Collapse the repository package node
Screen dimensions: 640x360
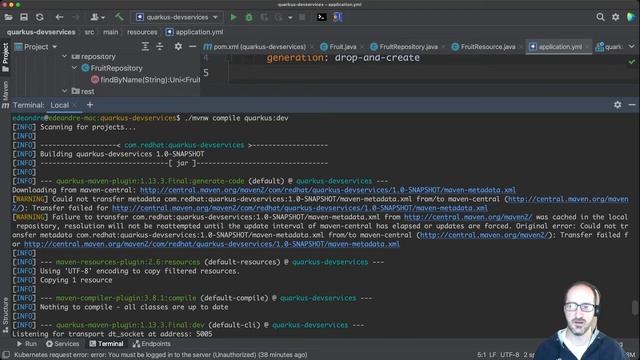pos(65,56)
